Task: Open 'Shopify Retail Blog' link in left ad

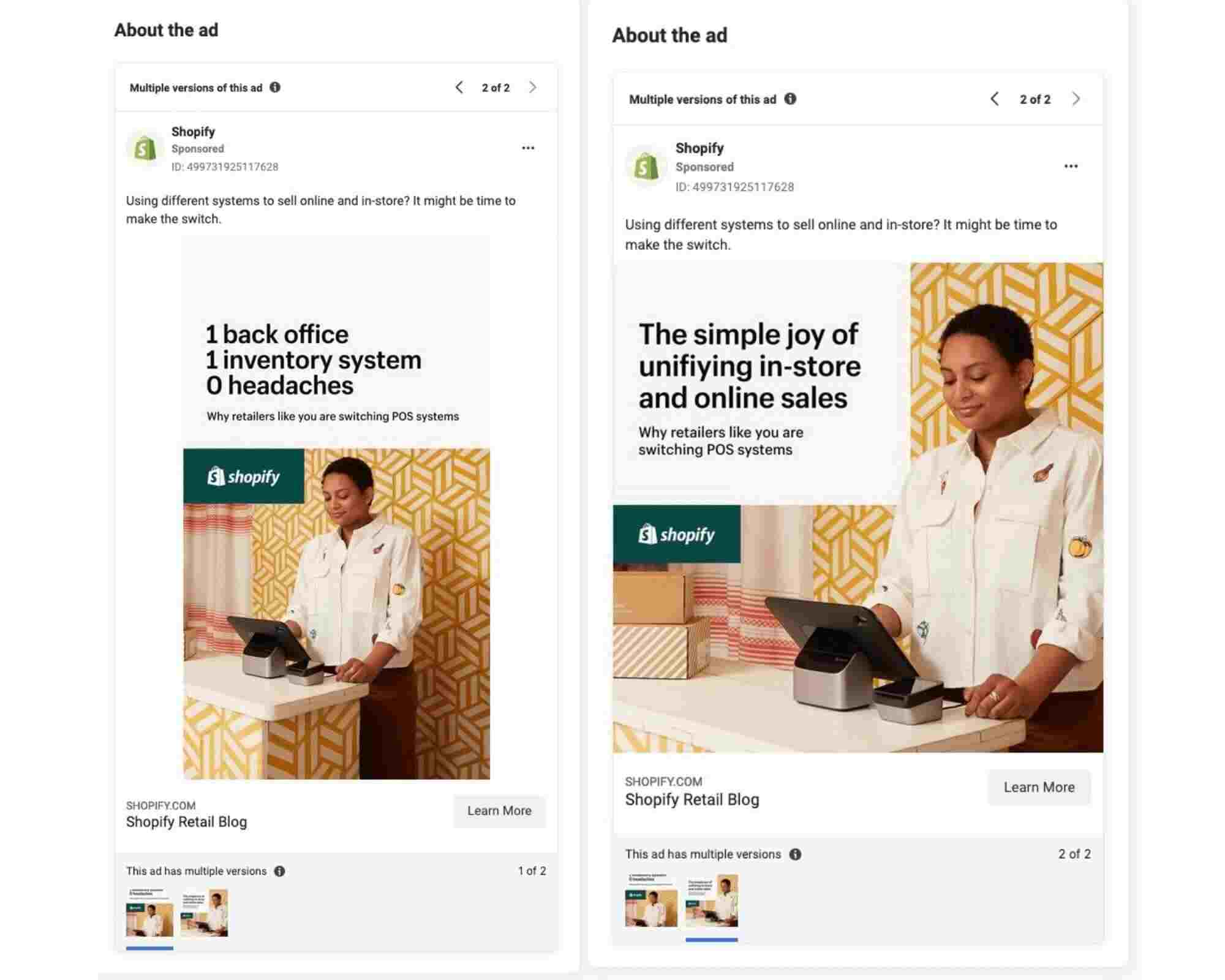Action: tap(186, 822)
